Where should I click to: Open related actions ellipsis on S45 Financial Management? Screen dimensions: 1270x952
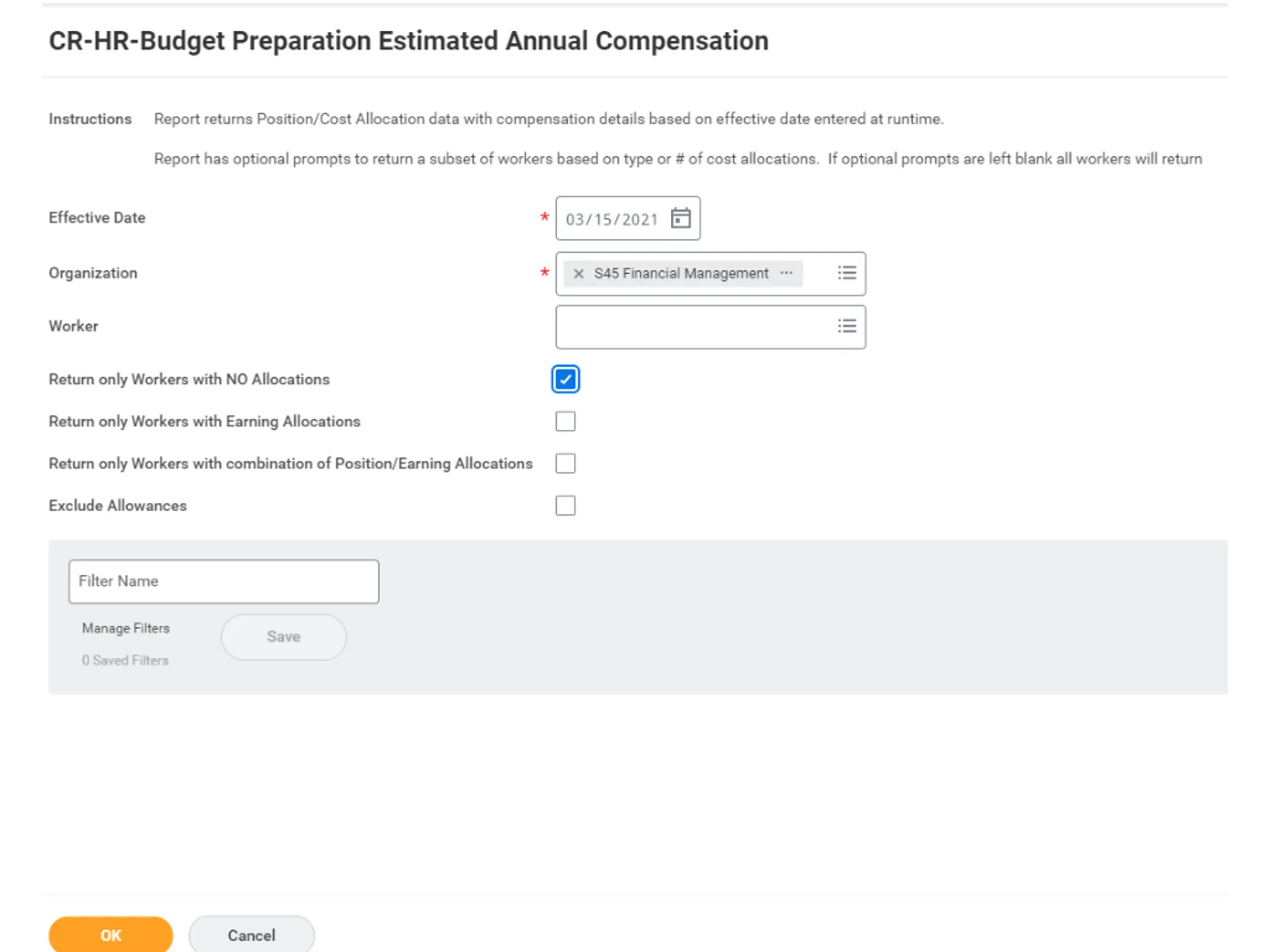[786, 273]
